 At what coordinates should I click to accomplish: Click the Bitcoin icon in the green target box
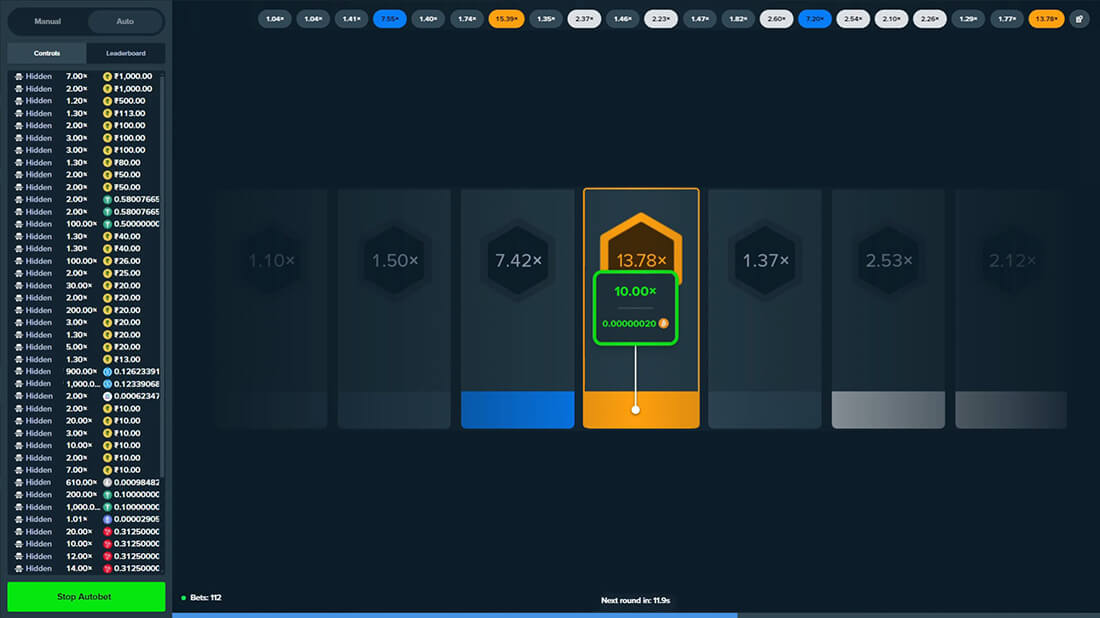click(x=663, y=324)
